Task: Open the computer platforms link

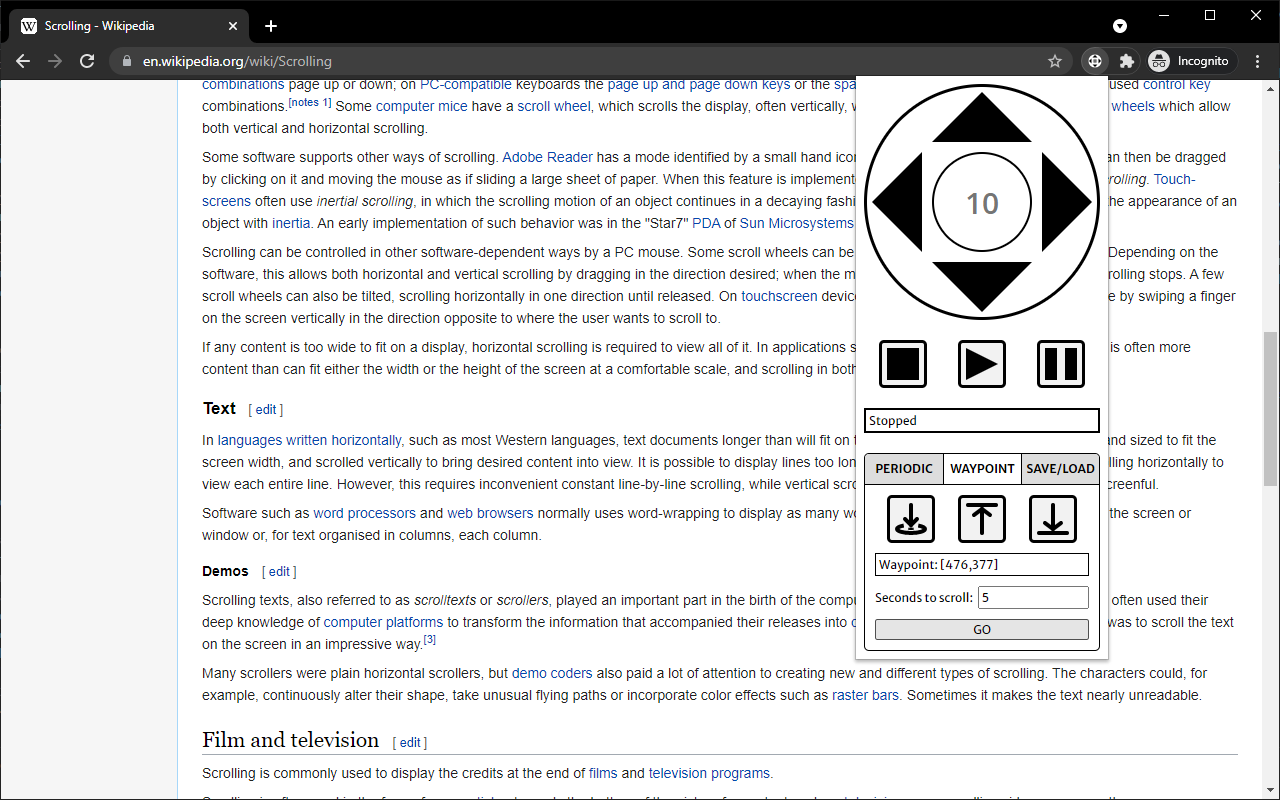Action: pyautogui.click(x=383, y=622)
